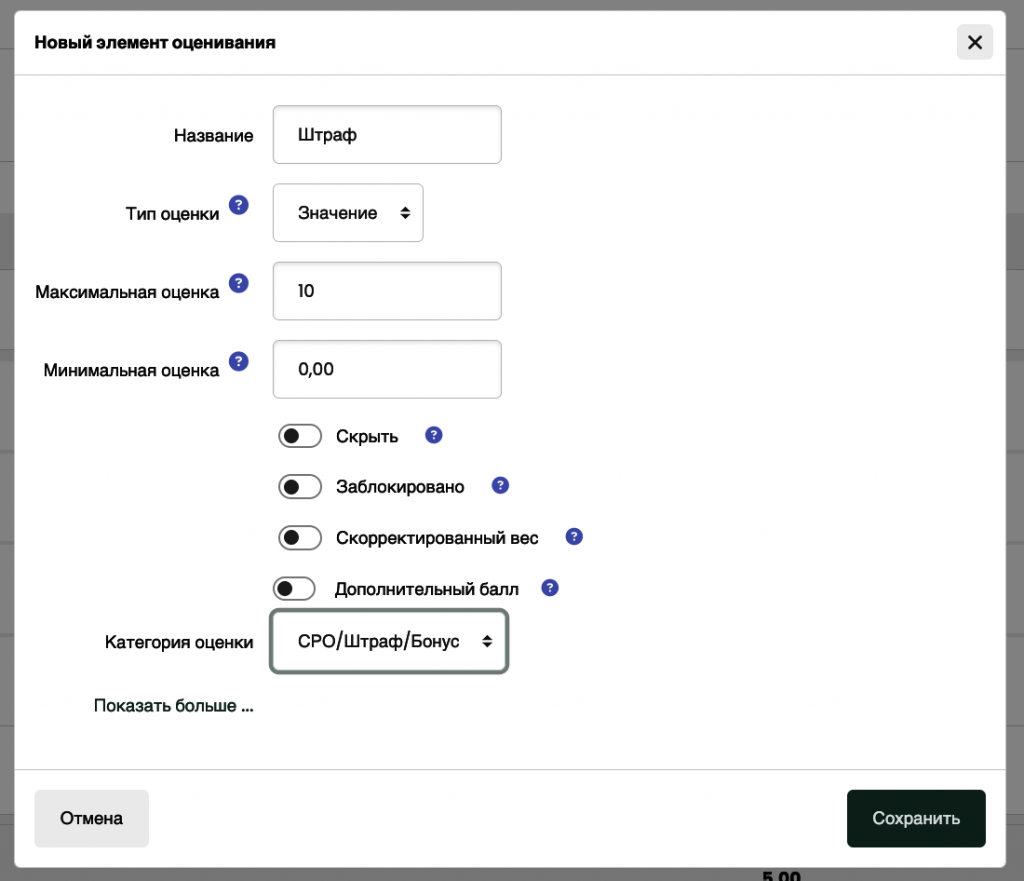Click the Максимальная оценка input field
Viewport: 1024px width, 881px height.
point(386,291)
